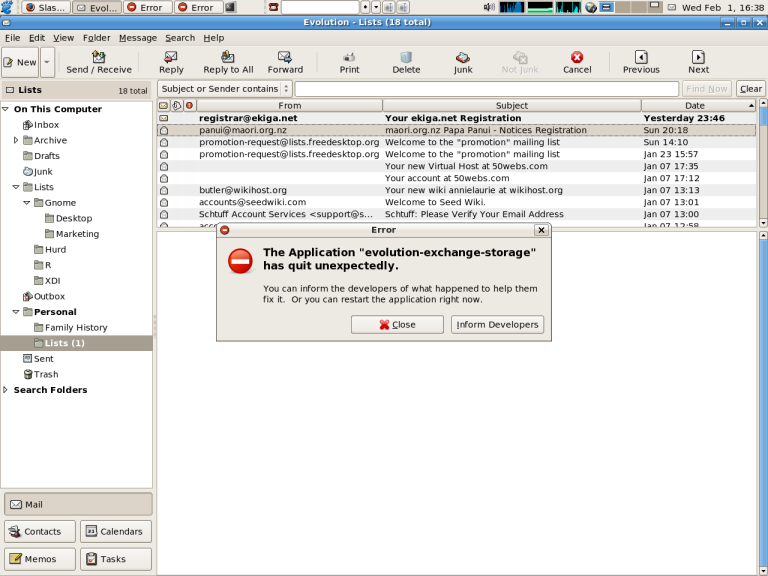
Task: Expand the Search Folders tree
Action: [x=5, y=390]
